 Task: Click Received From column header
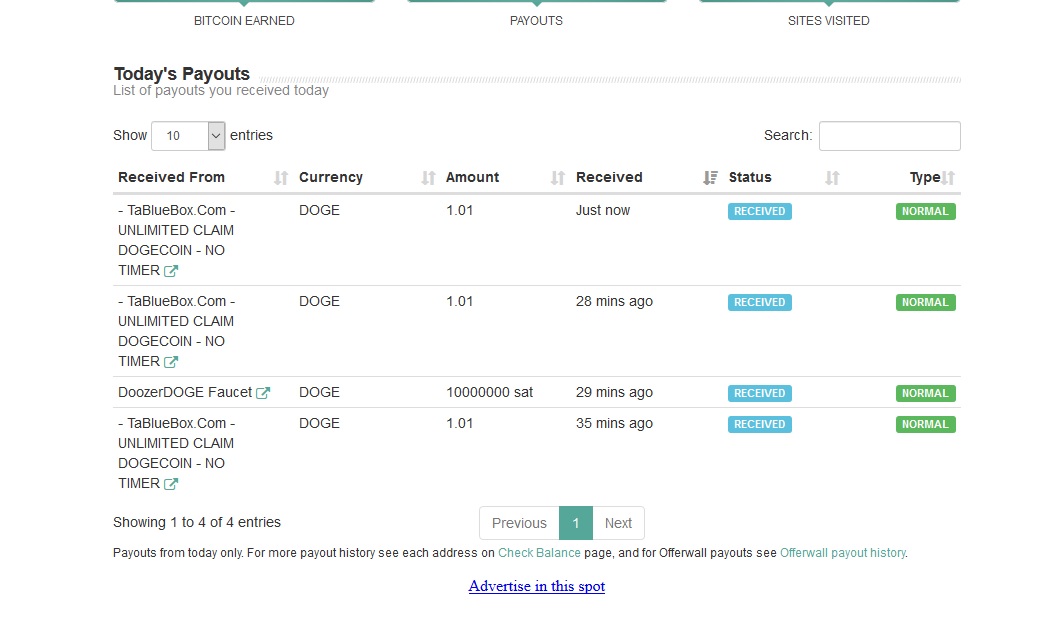pyautogui.click(x=172, y=177)
